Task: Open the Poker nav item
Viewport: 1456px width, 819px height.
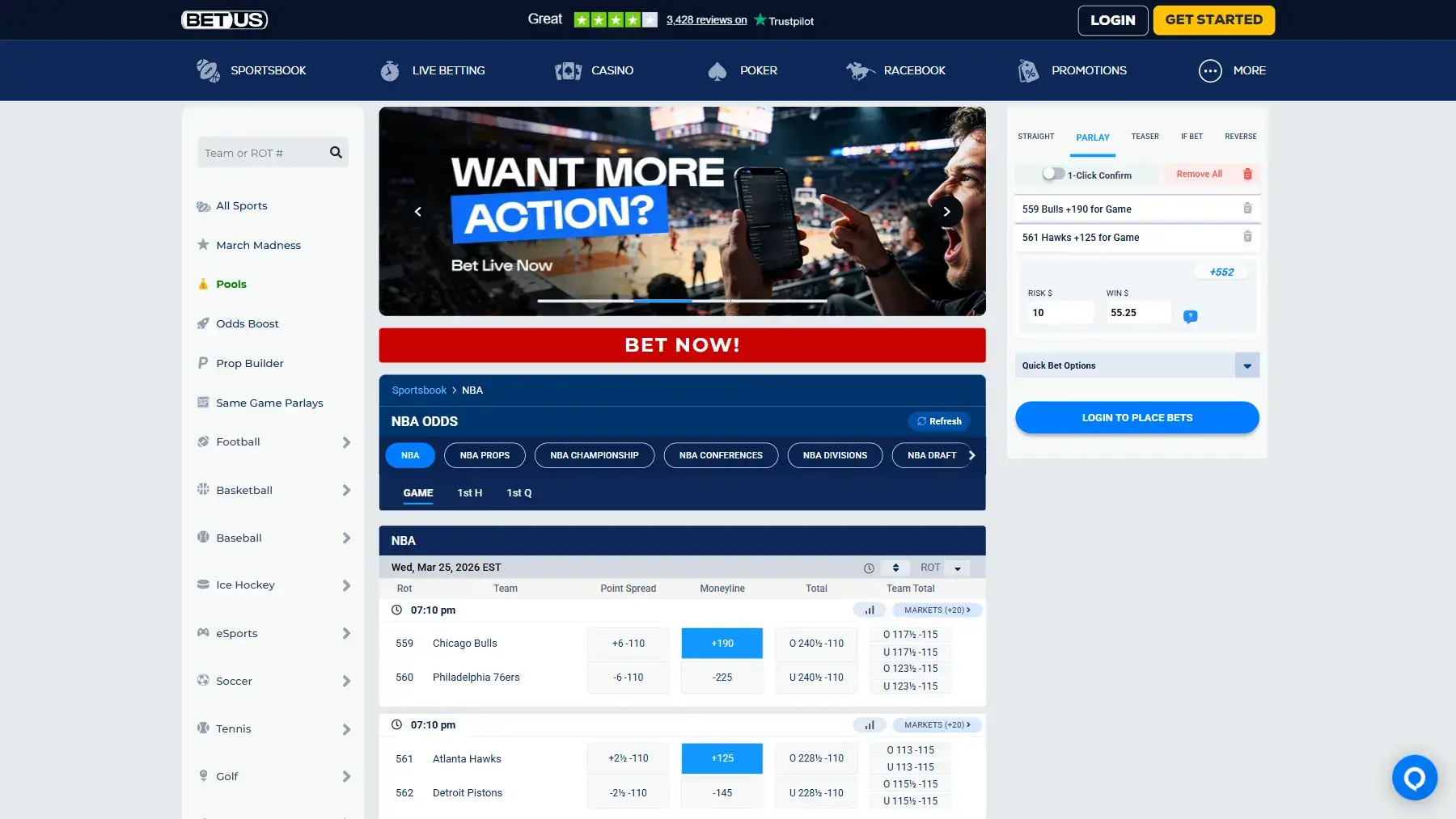Action: click(x=743, y=70)
